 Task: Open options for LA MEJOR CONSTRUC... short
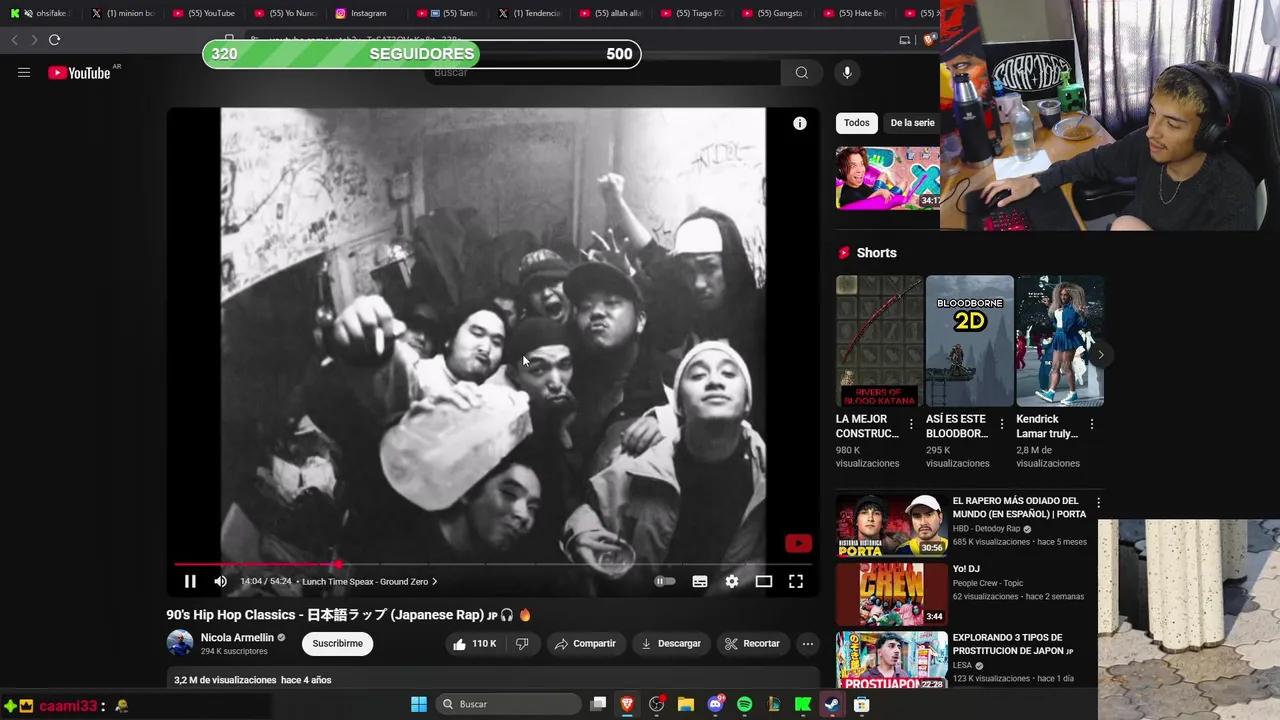coord(911,424)
